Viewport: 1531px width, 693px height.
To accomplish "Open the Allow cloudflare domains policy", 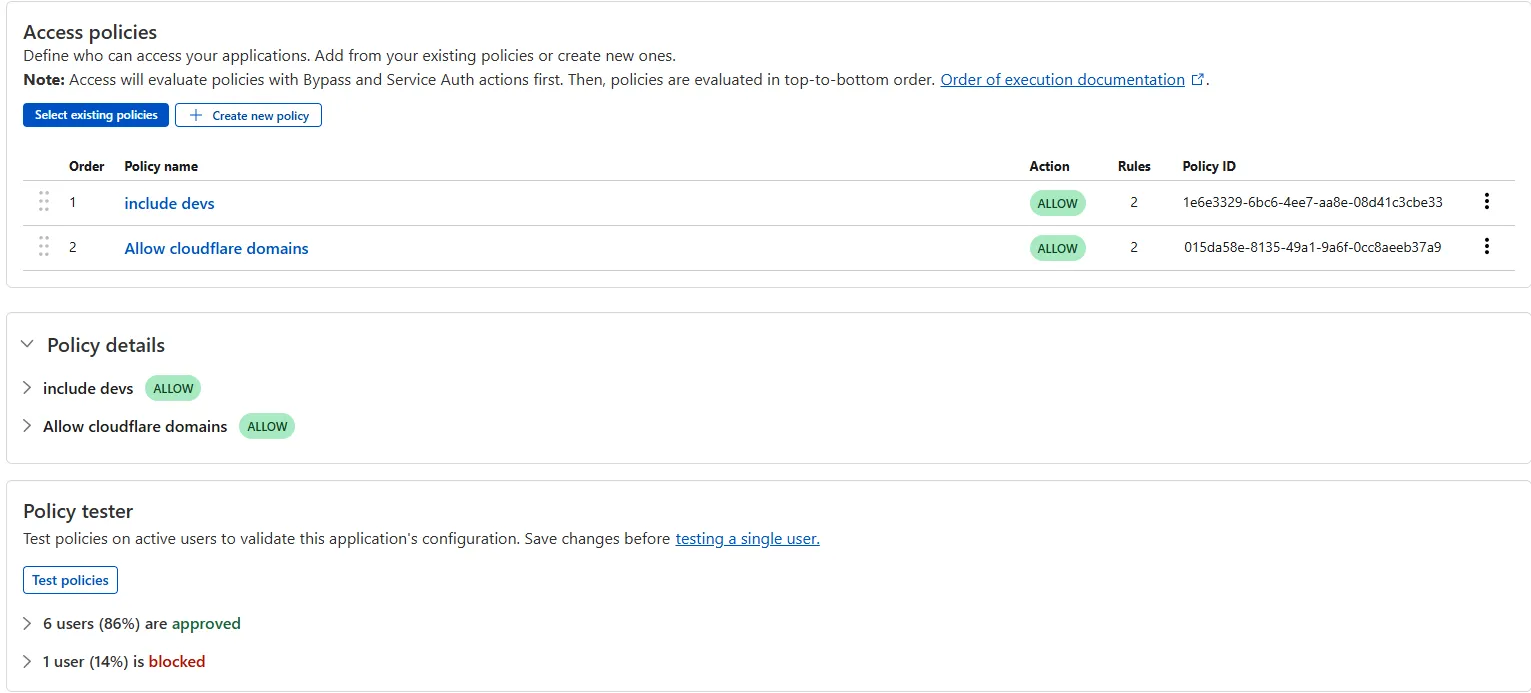I will 216,248.
